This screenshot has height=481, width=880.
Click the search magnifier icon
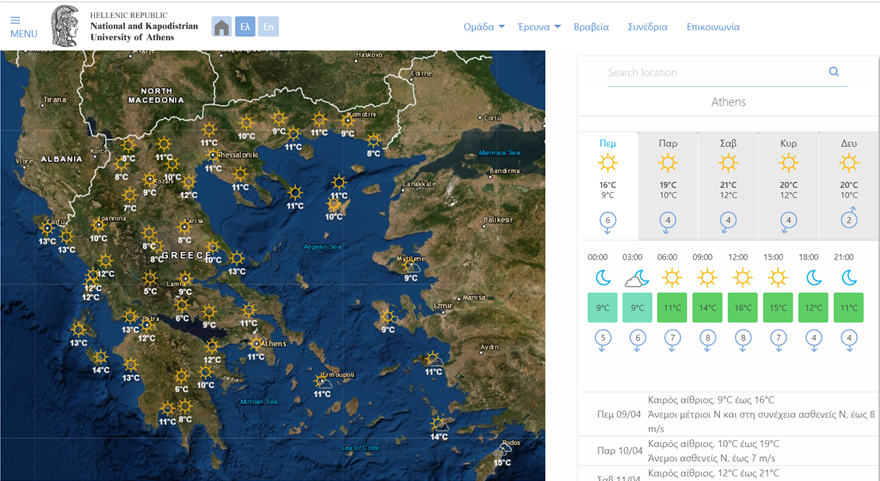834,72
